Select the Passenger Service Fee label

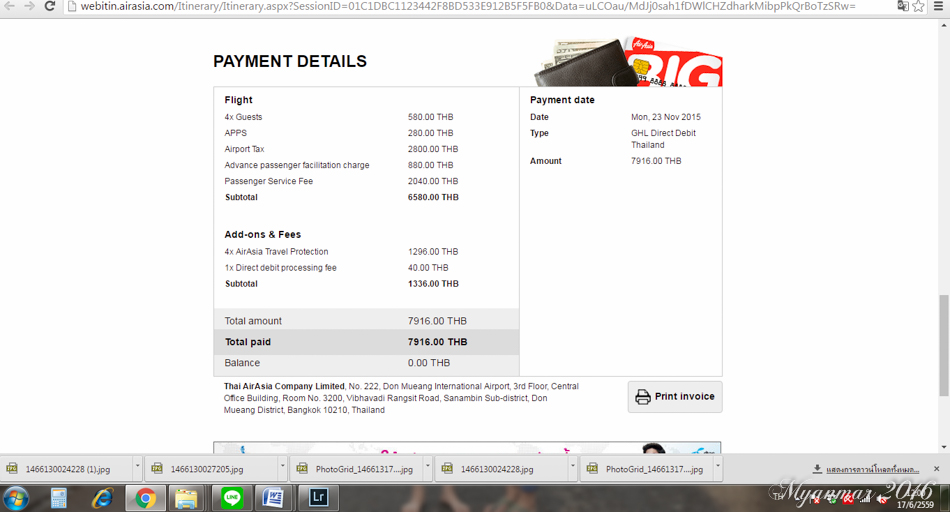(x=268, y=181)
